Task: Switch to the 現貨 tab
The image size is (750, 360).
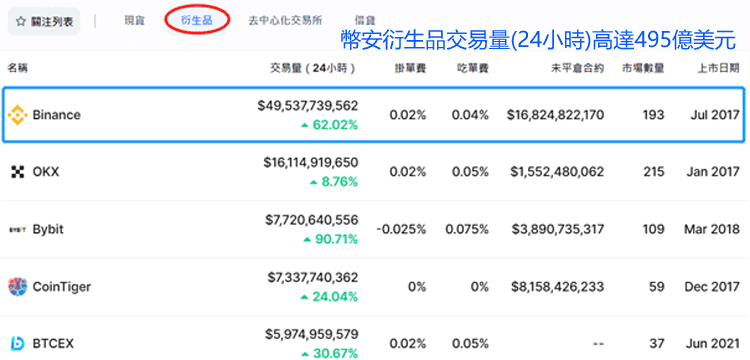Action: click(134, 21)
